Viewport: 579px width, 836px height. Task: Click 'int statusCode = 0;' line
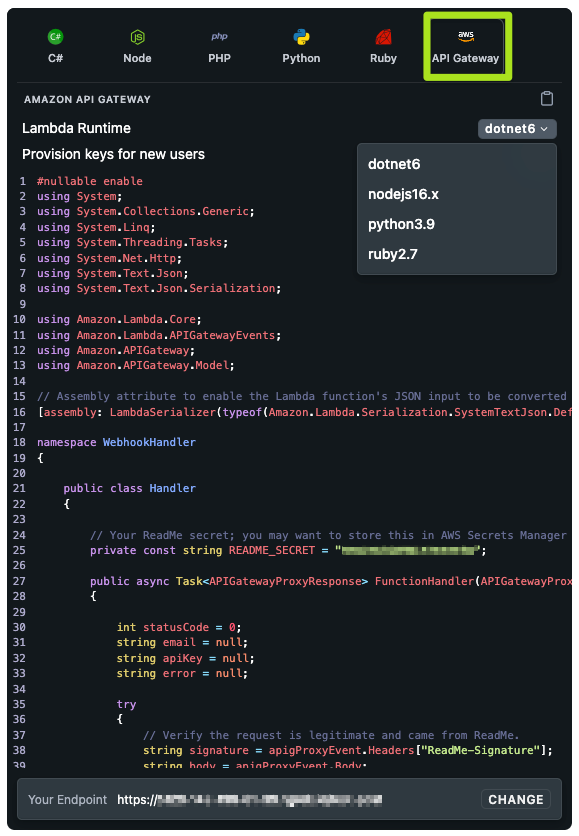[x=179, y=627]
